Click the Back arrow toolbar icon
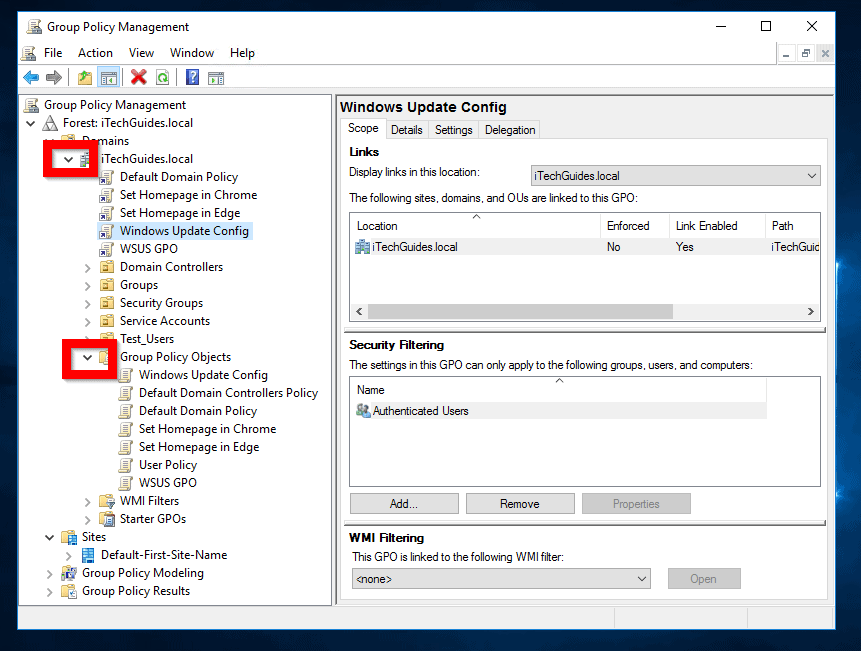 click(x=31, y=77)
